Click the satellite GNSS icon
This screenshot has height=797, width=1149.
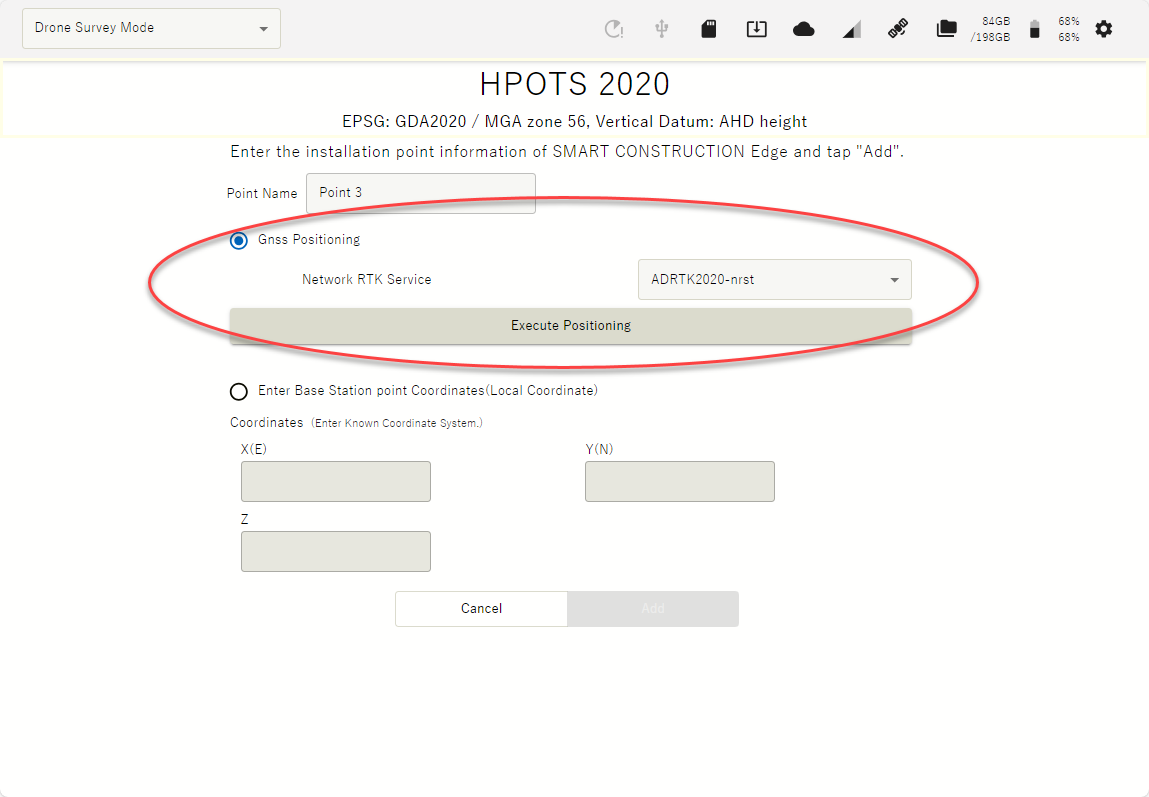point(898,29)
